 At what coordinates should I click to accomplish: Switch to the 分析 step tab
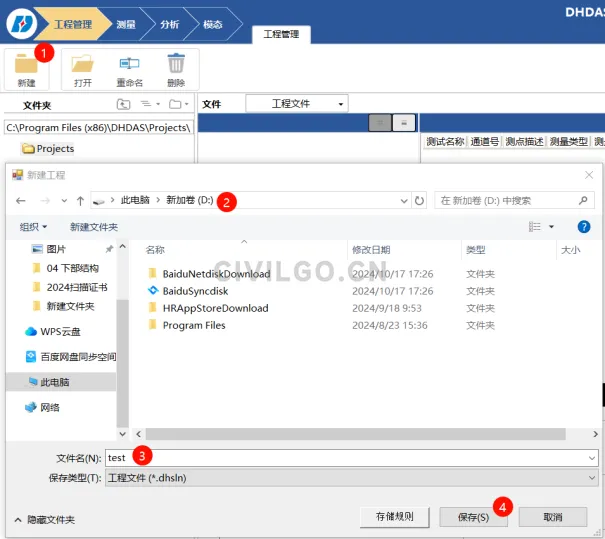click(x=170, y=23)
